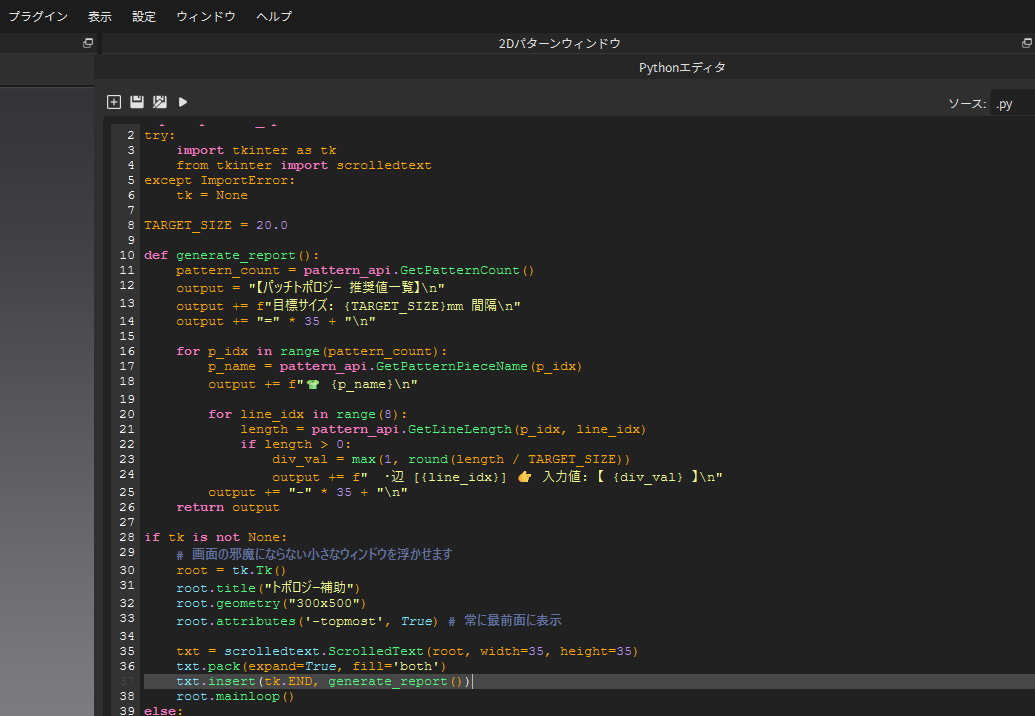Click the 'tk = None' line
The image size is (1035, 716).
pos(212,195)
